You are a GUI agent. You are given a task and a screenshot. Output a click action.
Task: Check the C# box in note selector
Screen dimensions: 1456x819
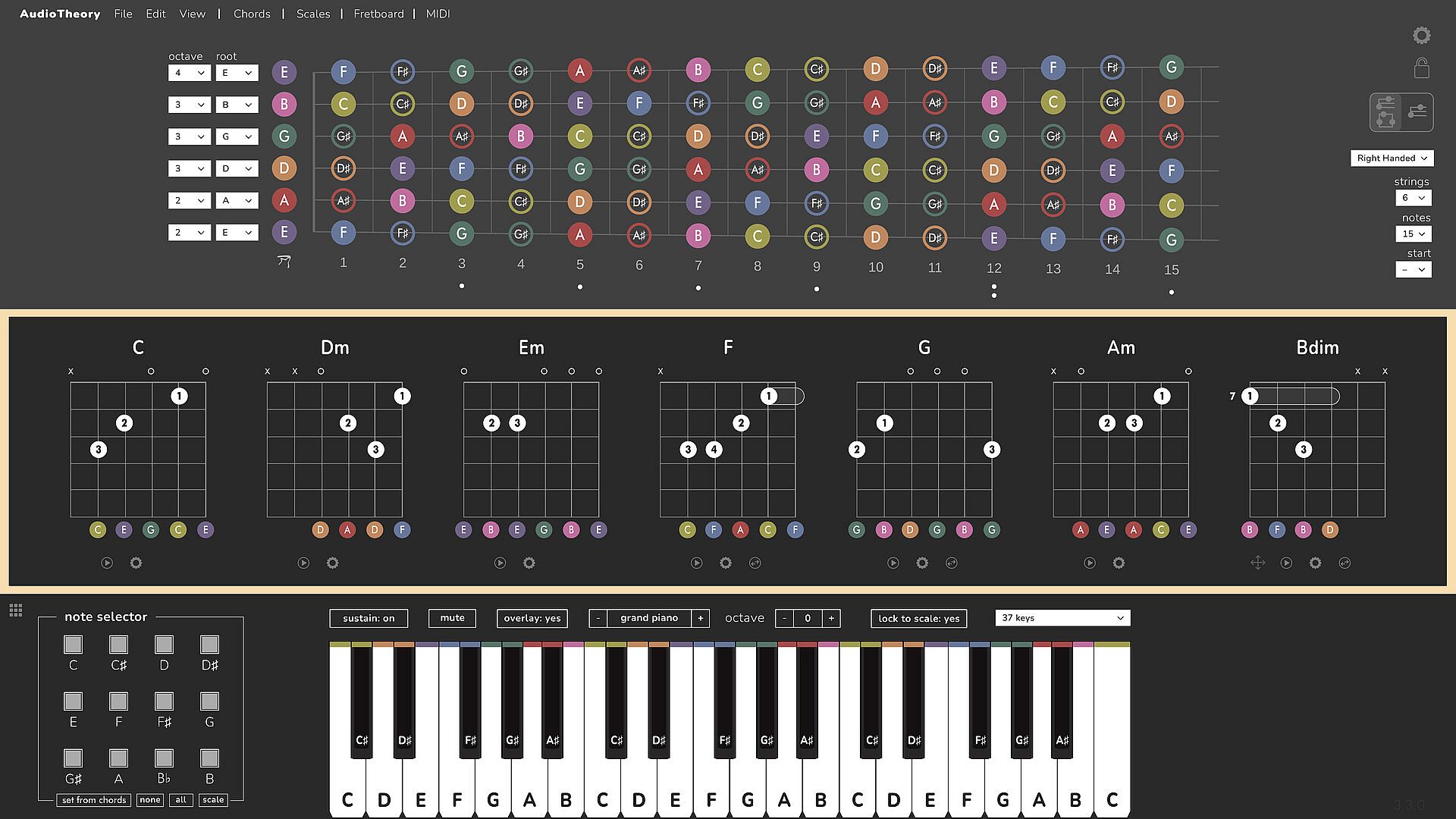[x=118, y=645]
